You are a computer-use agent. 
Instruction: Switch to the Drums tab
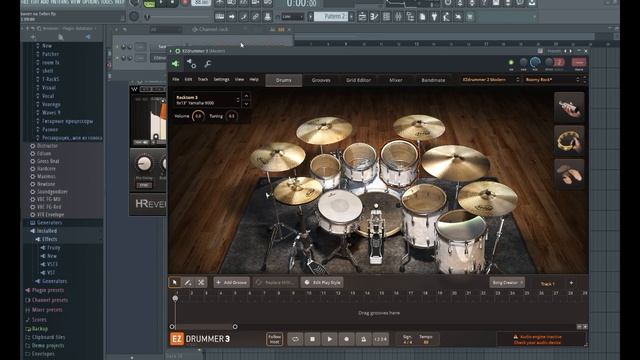284,80
